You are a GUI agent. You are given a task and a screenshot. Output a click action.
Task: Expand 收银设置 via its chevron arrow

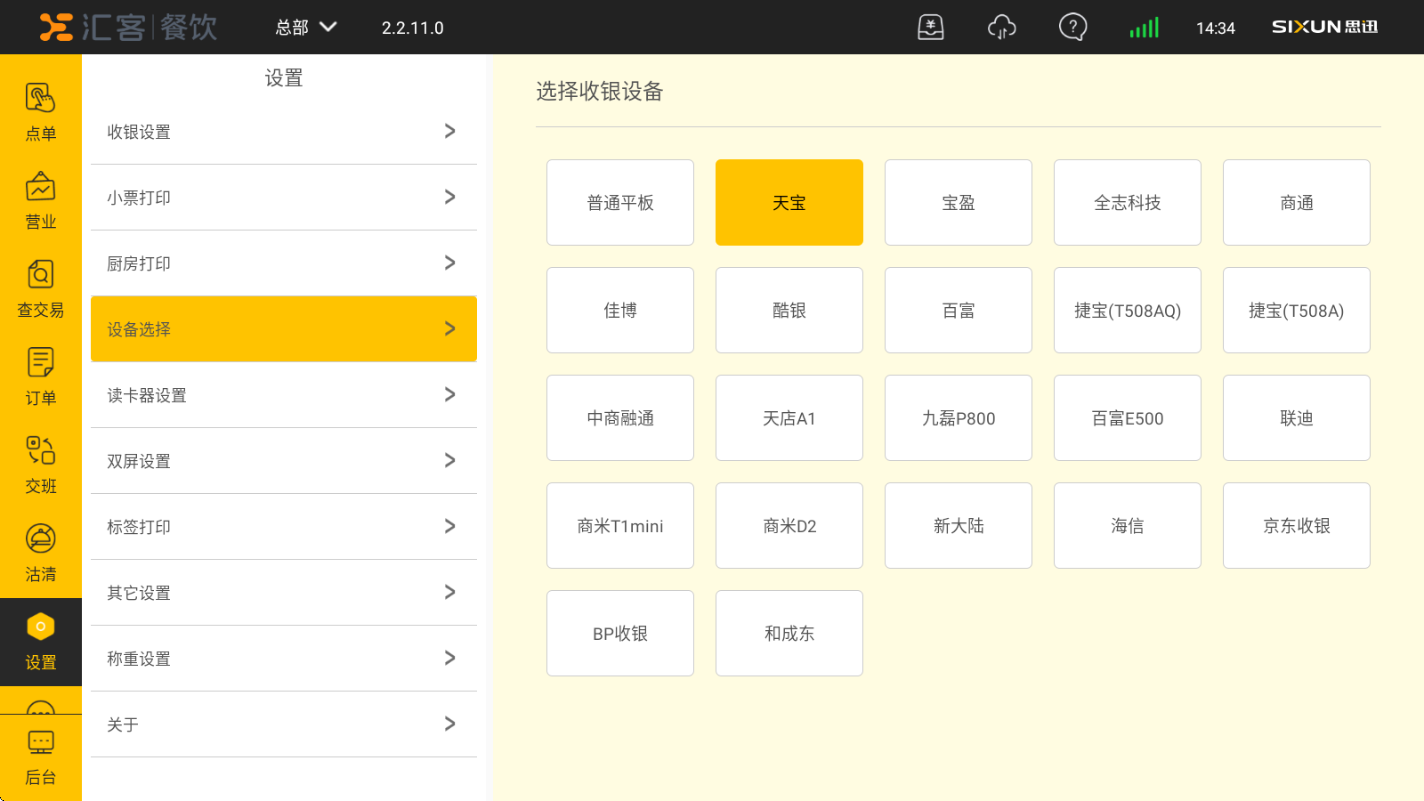coord(450,131)
